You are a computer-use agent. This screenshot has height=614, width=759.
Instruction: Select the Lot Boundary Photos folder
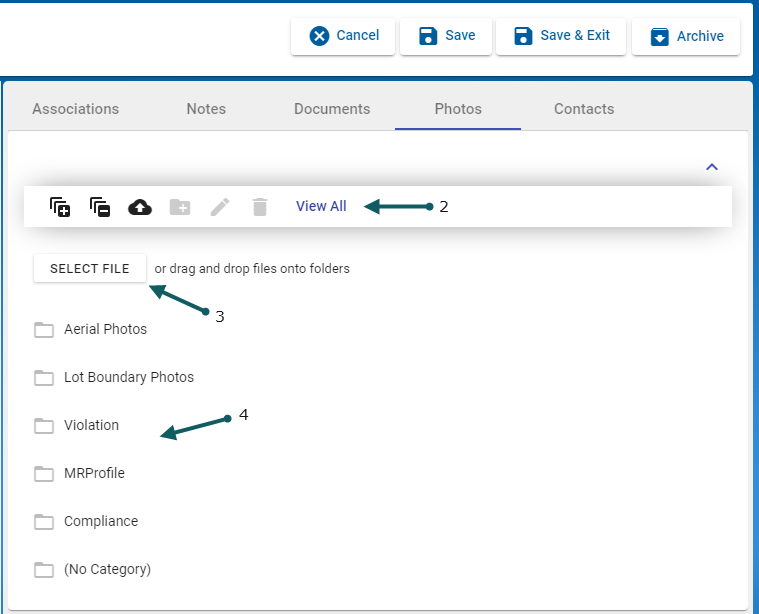128,377
